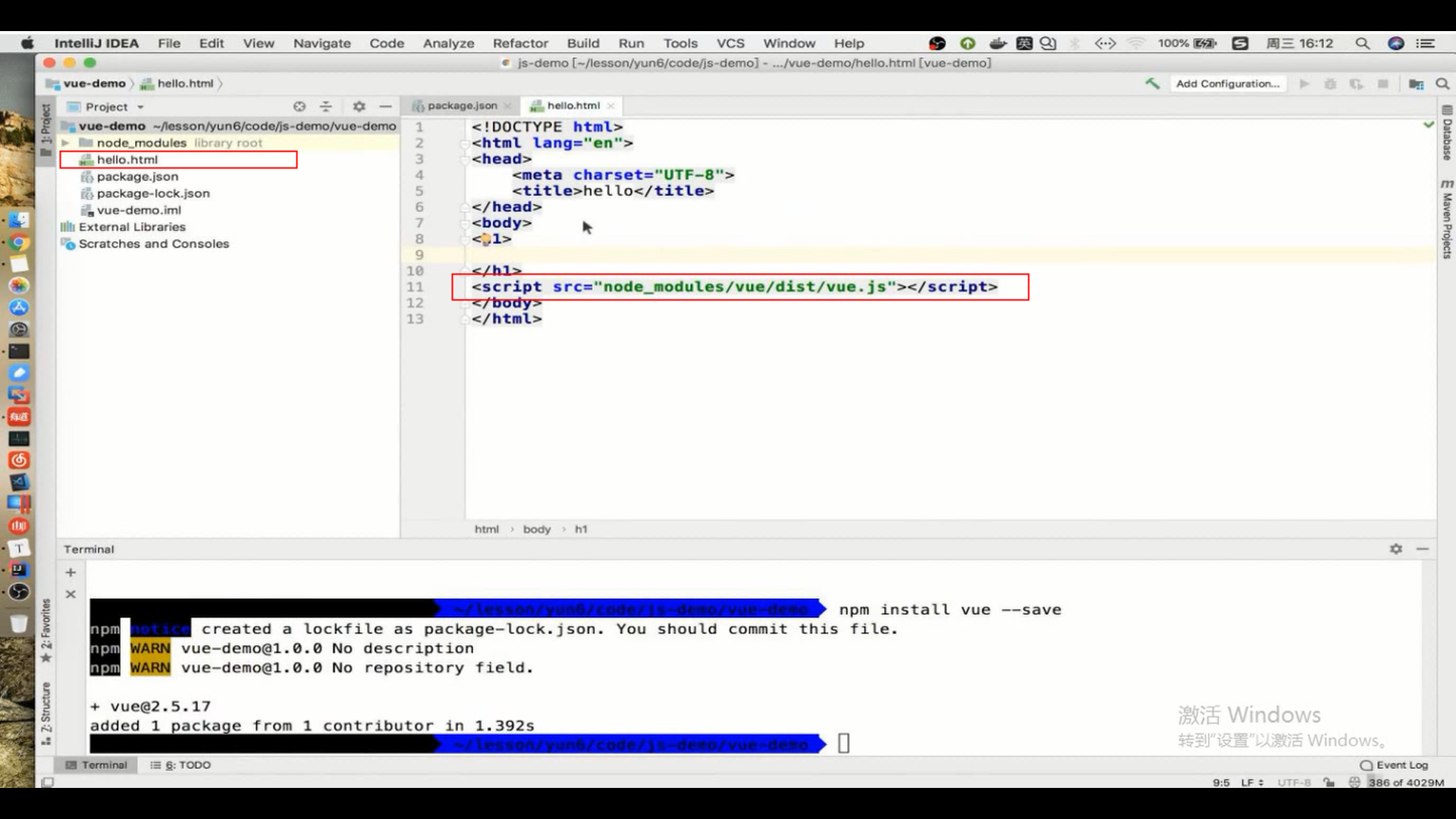Image resolution: width=1456 pixels, height=819 pixels.
Task: Toggle the Maven Projects side panel
Action: click(1447, 221)
